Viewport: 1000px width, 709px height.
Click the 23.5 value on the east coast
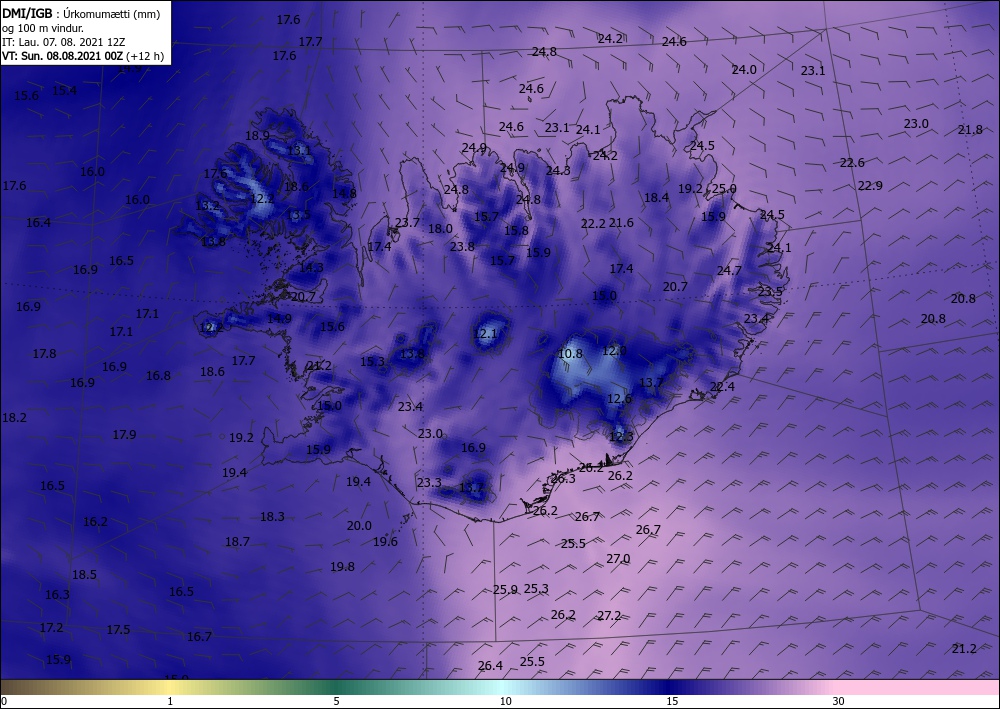[x=770, y=291]
